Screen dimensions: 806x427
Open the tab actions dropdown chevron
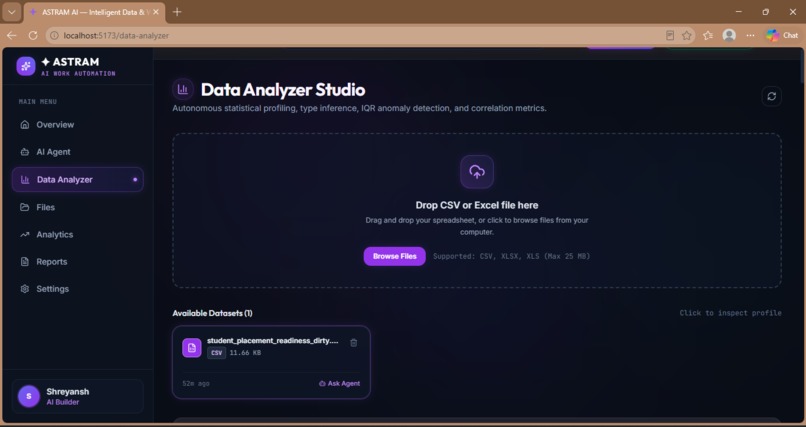tap(11, 12)
